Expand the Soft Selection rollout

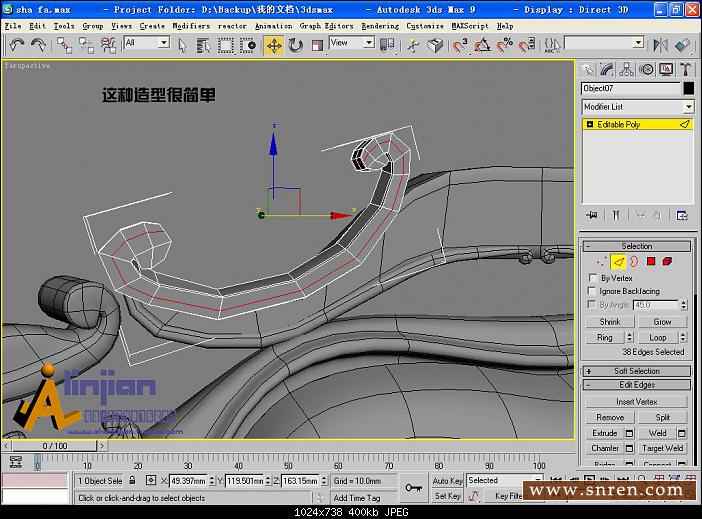pyautogui.click(x=637, y=371)
